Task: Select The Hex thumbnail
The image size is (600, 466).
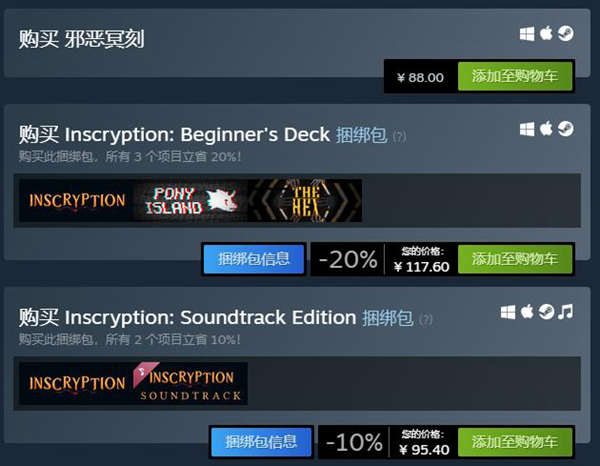Action: point(304,200)
